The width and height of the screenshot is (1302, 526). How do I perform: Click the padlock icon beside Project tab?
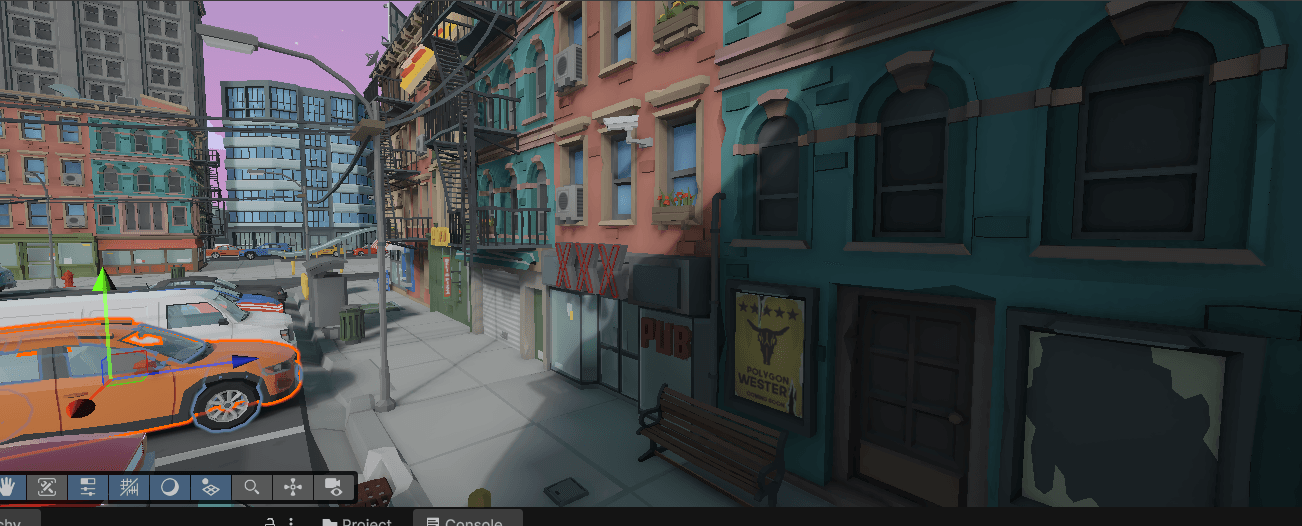click(x=270, y=522)
